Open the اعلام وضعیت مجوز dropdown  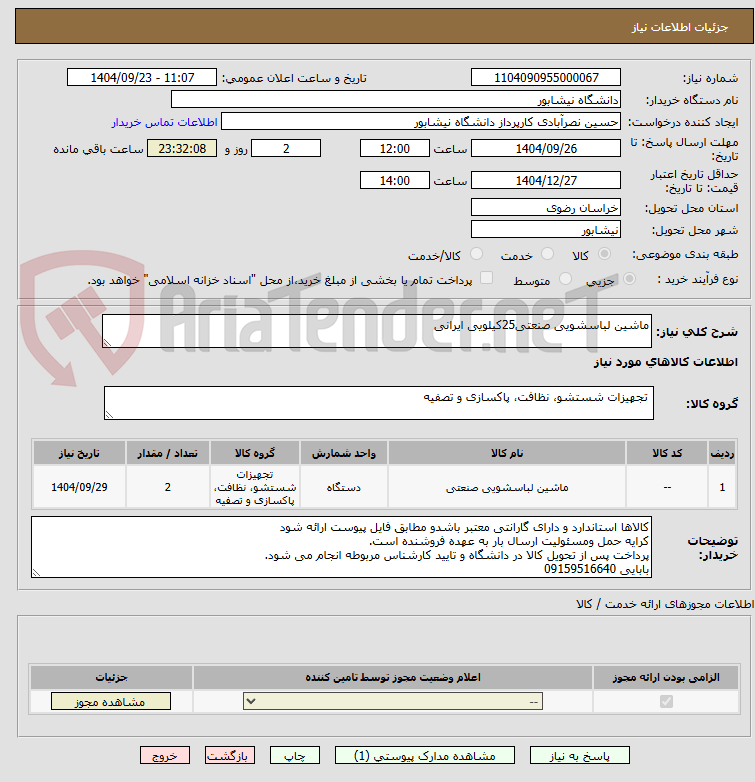point(393,701)
